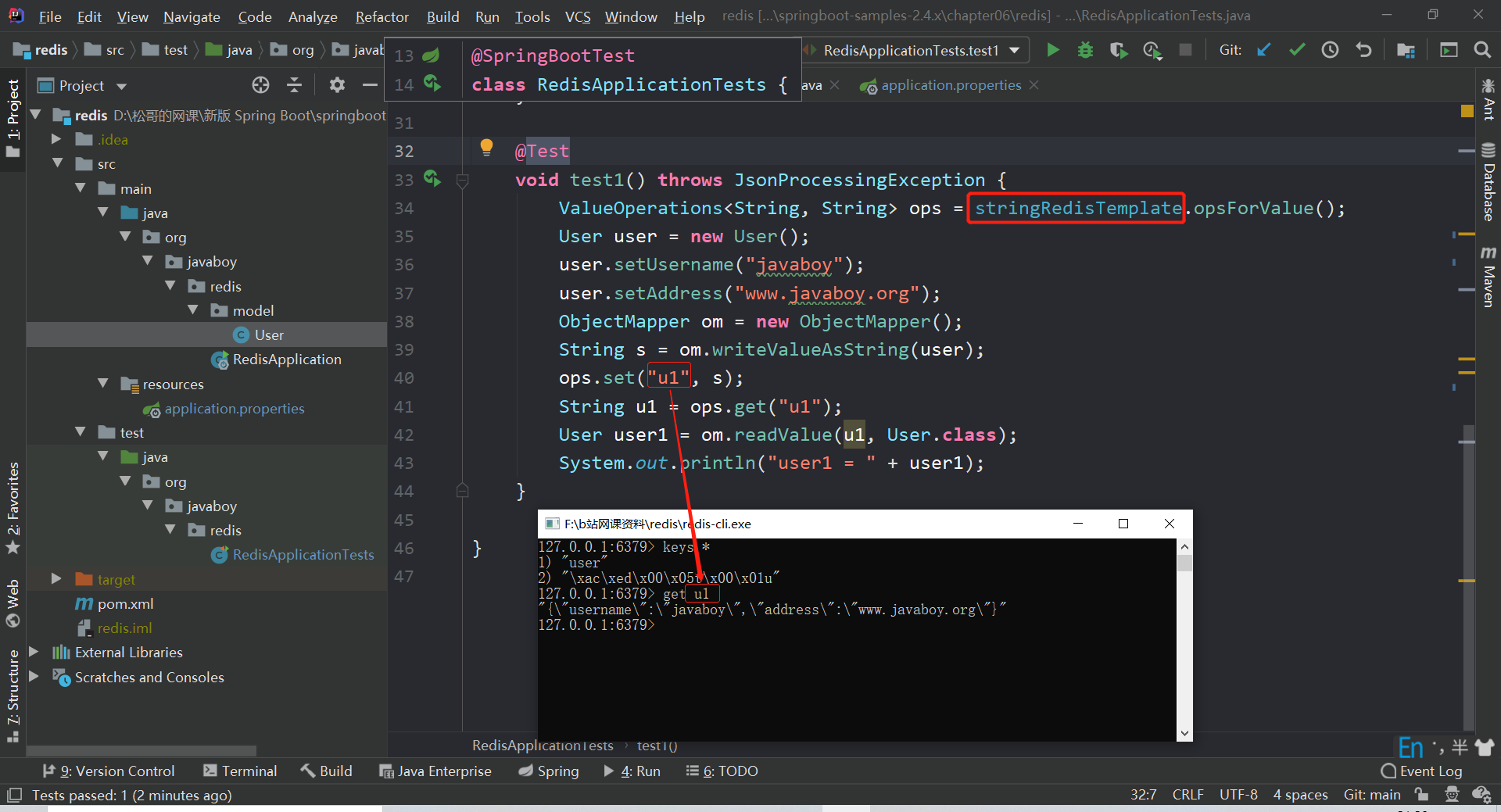1501x812 pixels.
Task: Open the File menu
Action: pos(50,16)
